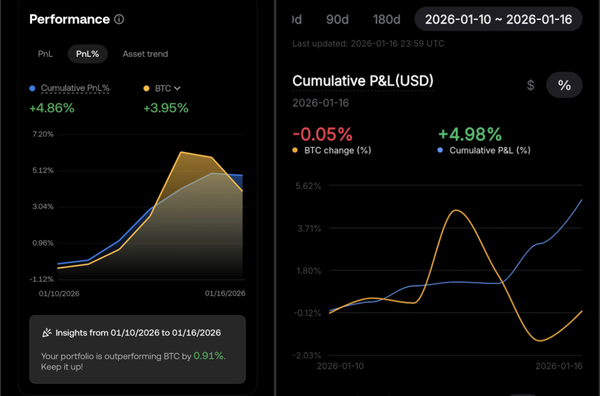The height and width of the screenshot is (396, 600).
Task: Click the yellow BTC legend dot
Action: tap(146, 88)
